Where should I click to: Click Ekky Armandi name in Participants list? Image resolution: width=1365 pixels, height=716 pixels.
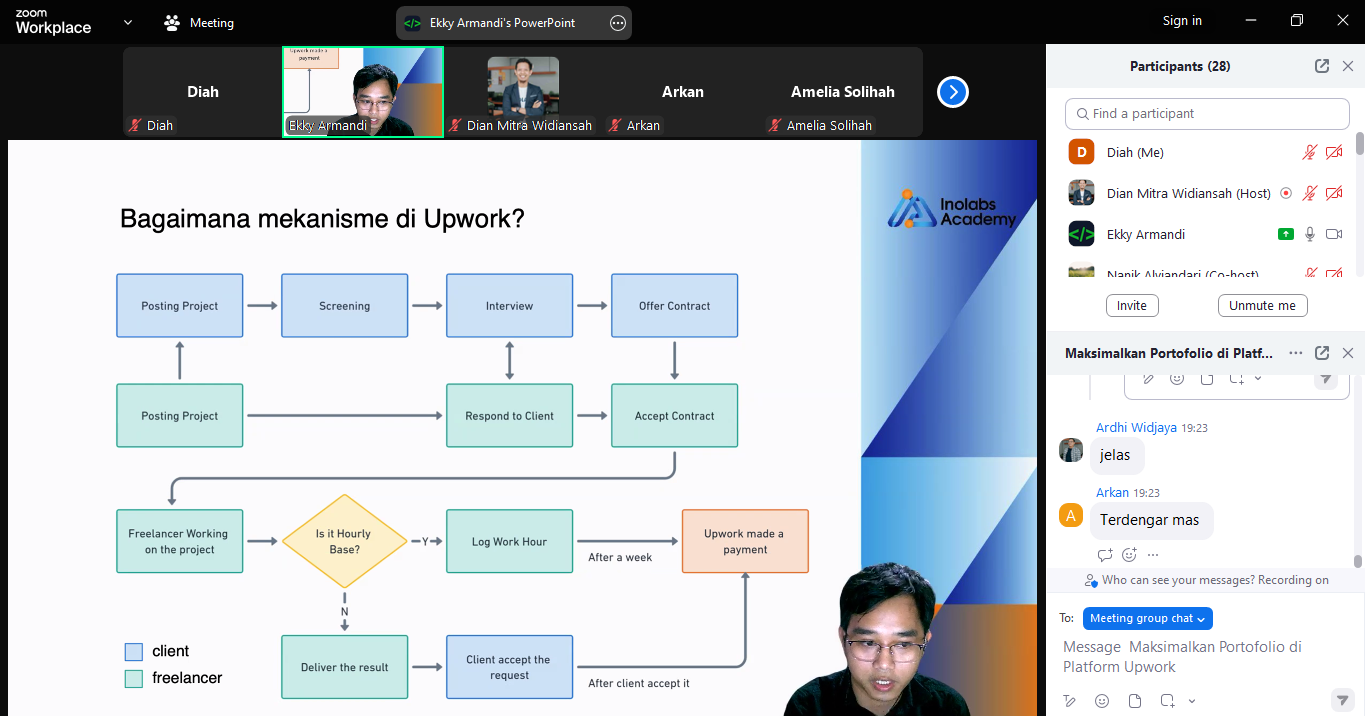(1146, 234)
